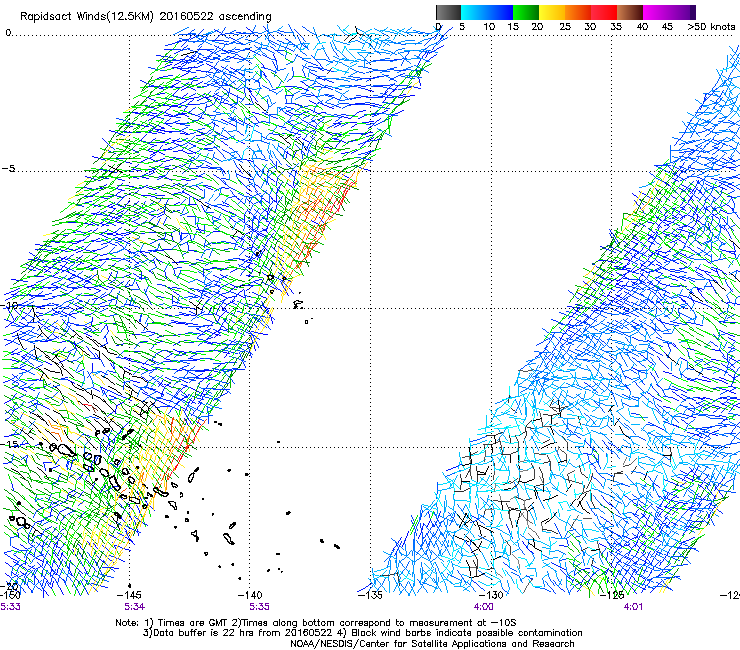Click the purple time stamp '4:01'
This screenshot has height=650, width=740.
click(633, 607)
